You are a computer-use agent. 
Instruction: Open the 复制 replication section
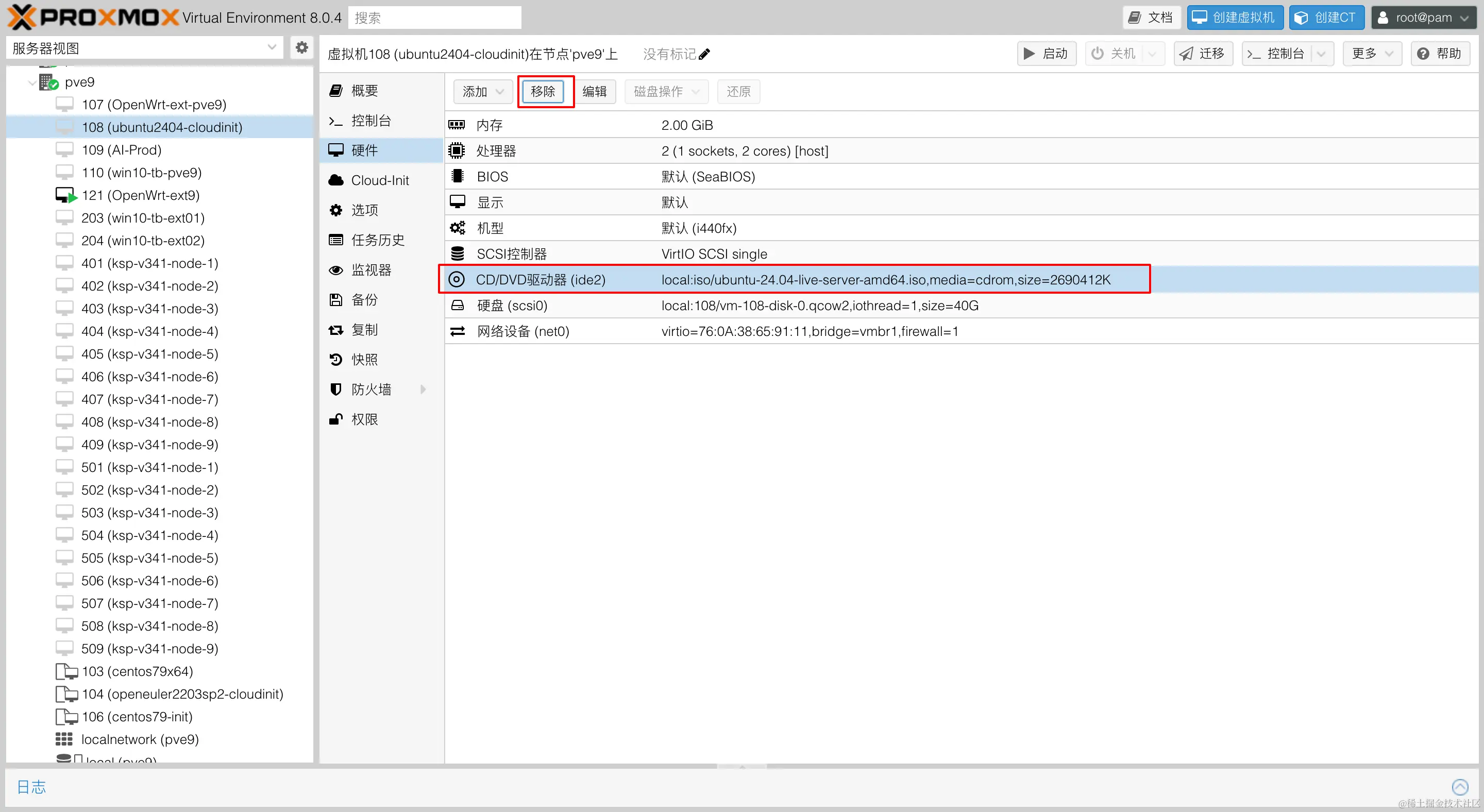coord(364,329)
